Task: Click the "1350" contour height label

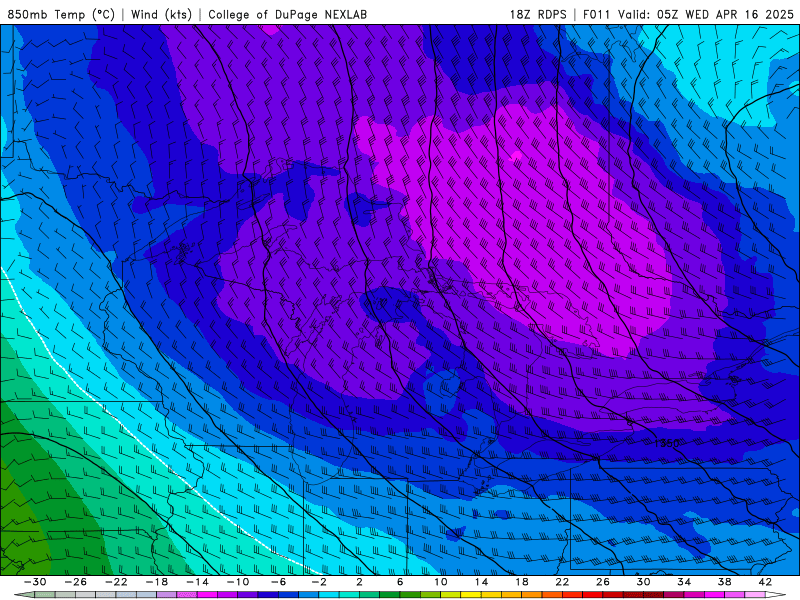Action: click(x=666, y=443)
